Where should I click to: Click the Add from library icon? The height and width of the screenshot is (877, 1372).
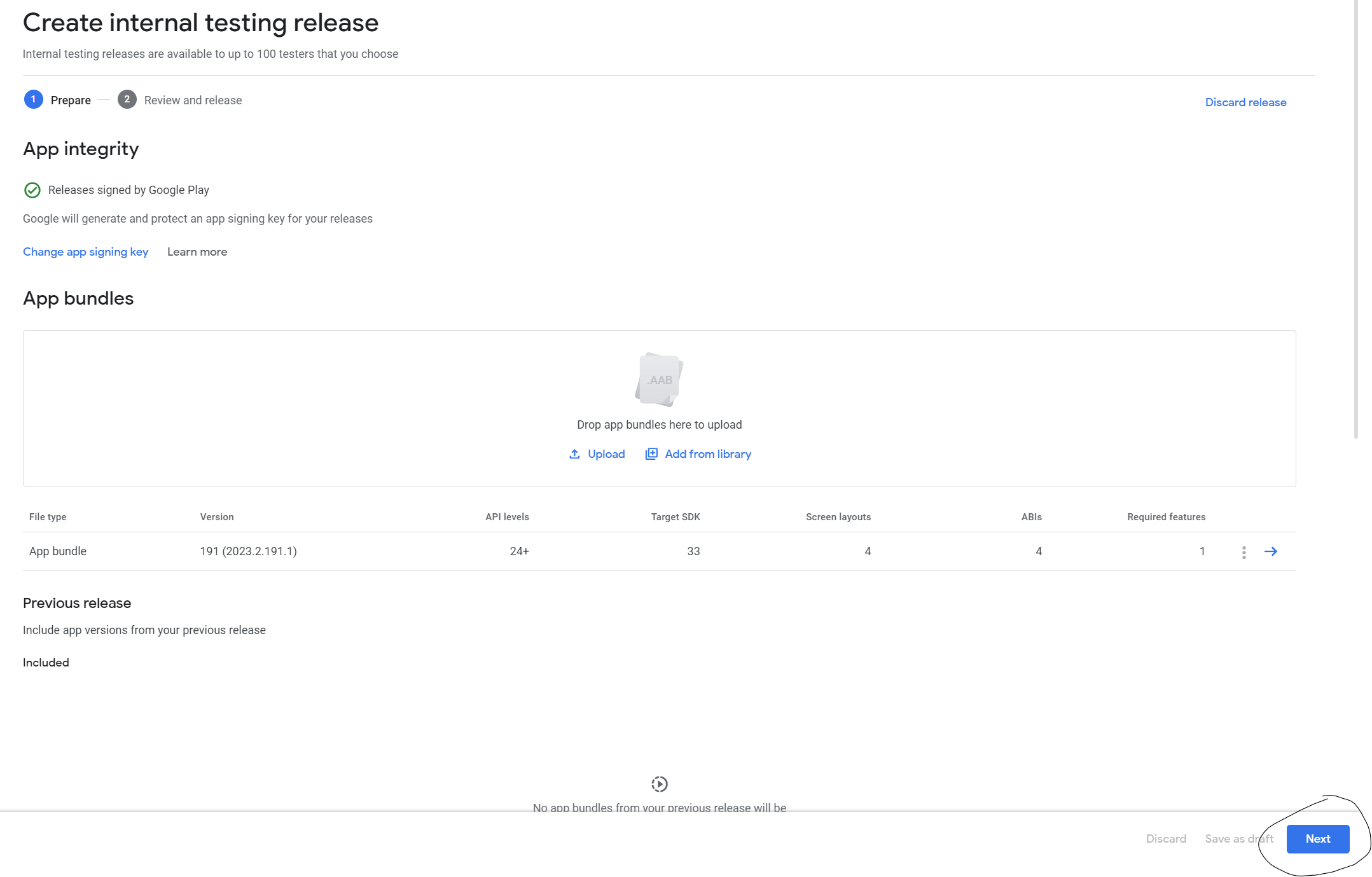pos(651,453)
